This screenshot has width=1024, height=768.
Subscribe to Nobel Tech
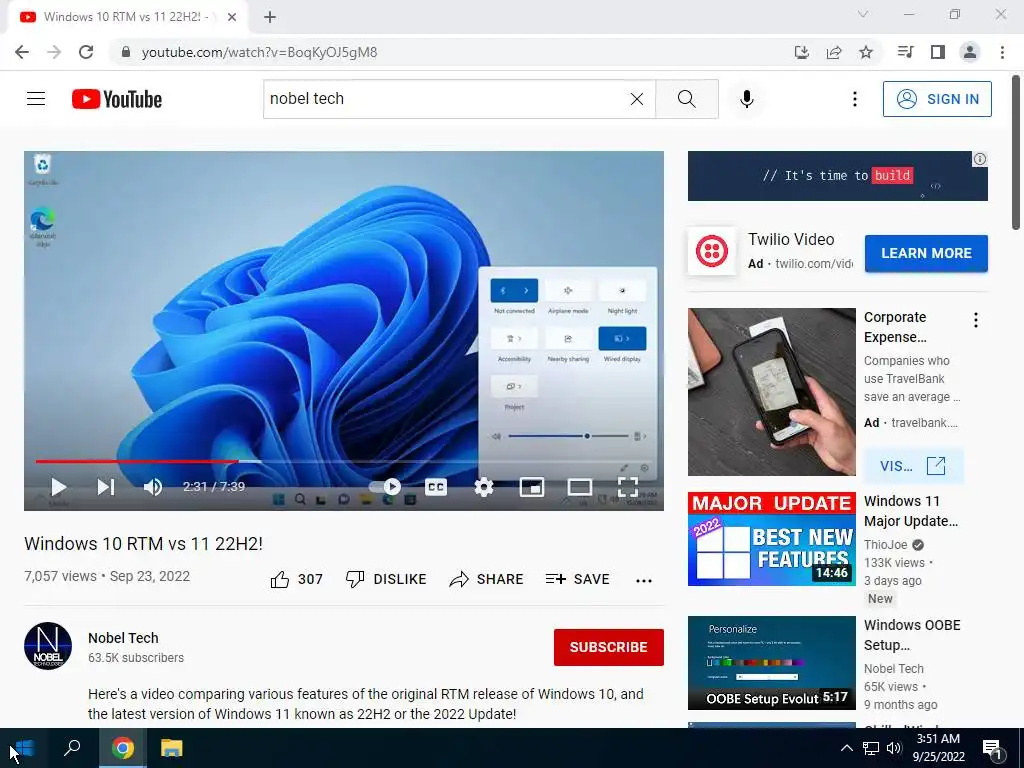(609, 647)
